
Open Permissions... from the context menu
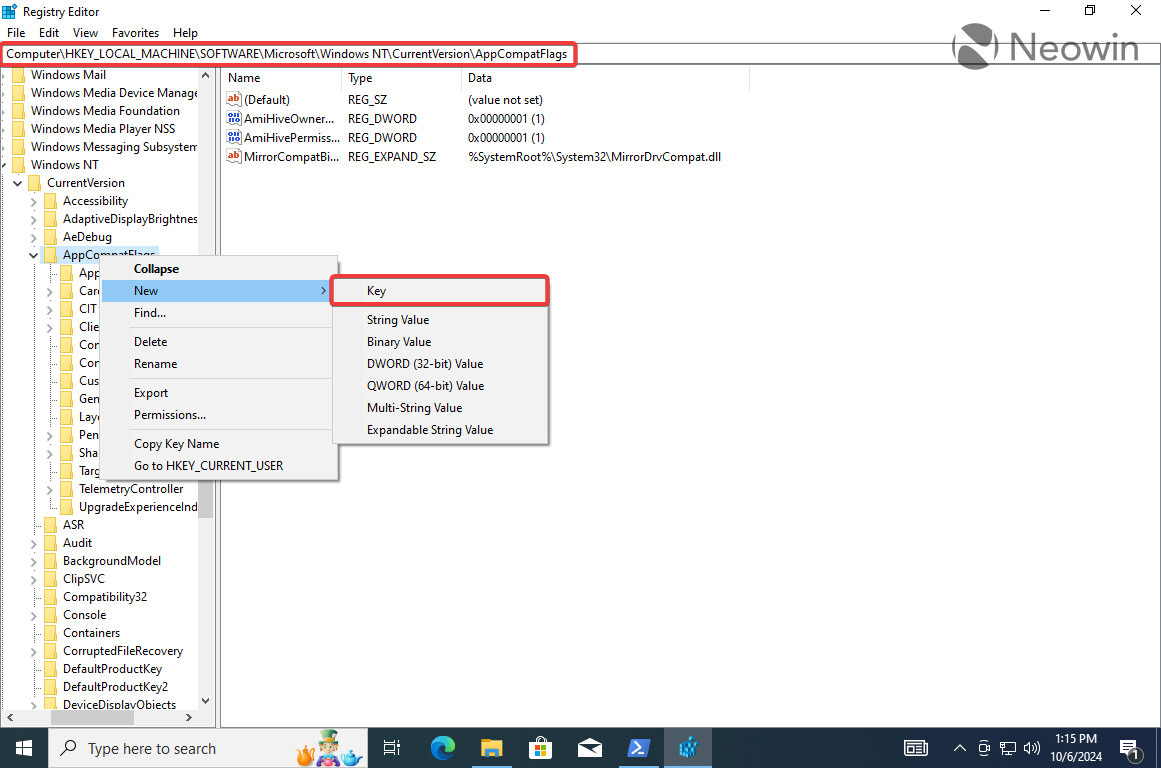pyautogui.click(x=219, y=415)
